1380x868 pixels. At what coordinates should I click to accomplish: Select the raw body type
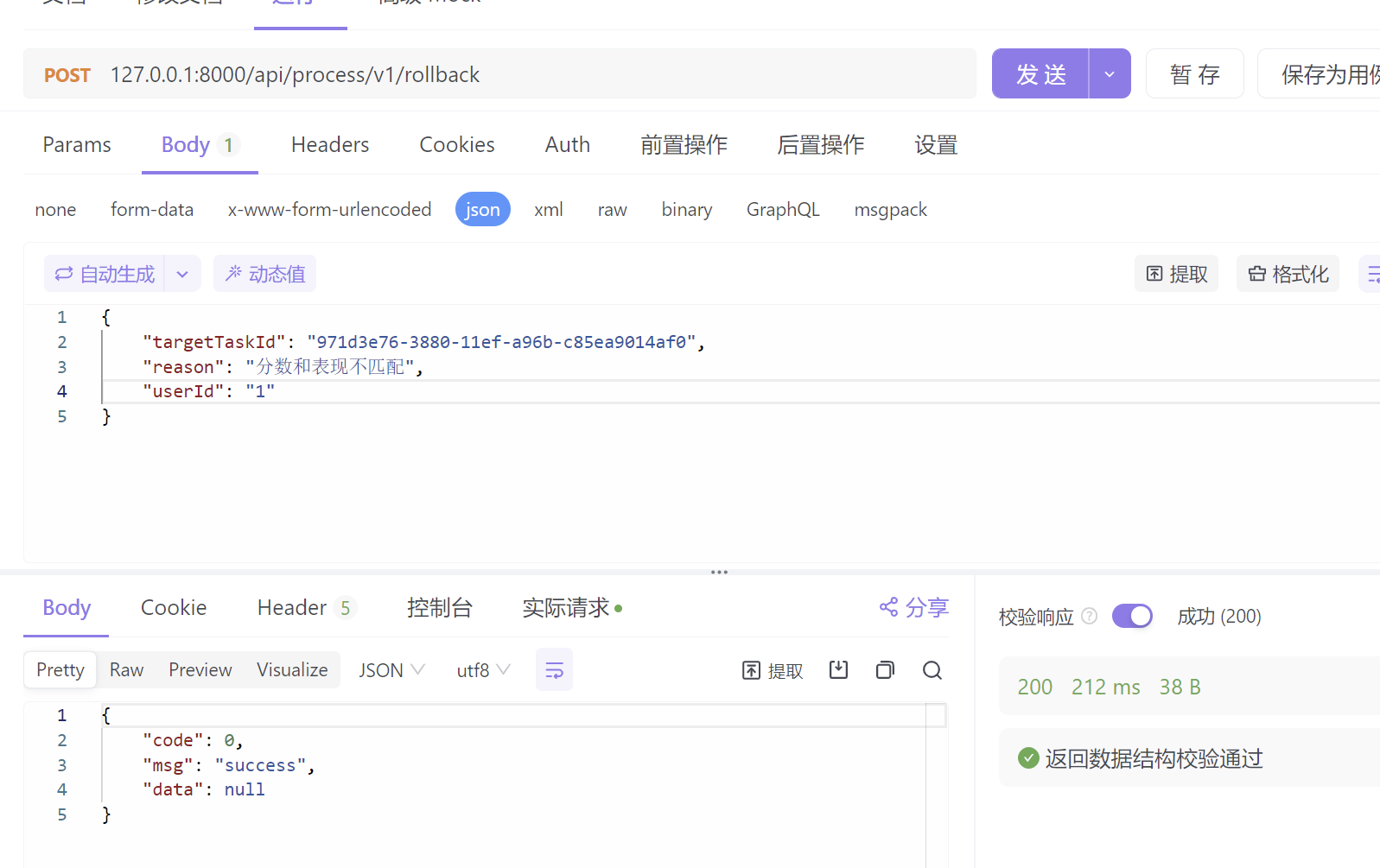pos(613,210)
